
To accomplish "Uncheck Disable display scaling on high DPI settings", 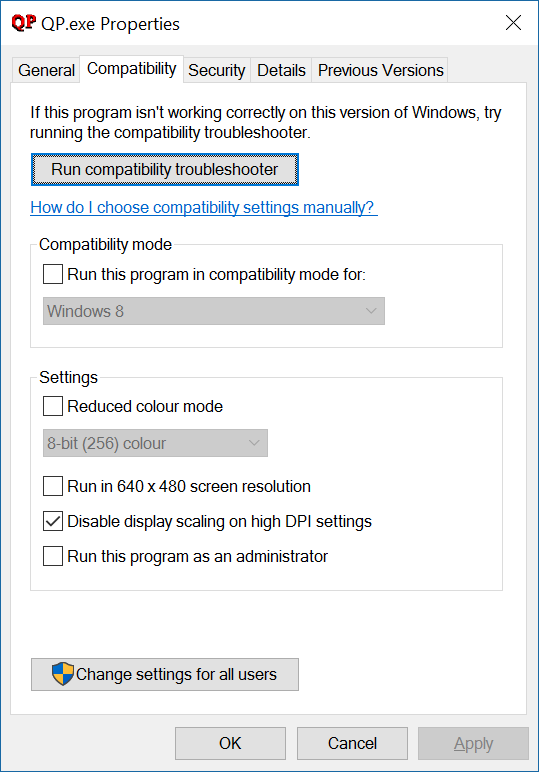I will (53, 521).
